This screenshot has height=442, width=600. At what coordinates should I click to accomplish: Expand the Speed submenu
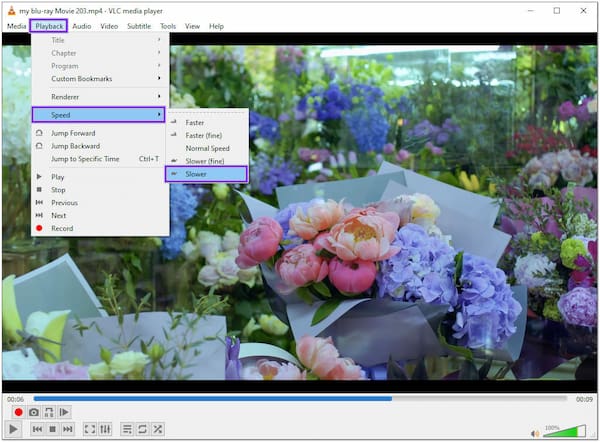click(x=99, y=115)
